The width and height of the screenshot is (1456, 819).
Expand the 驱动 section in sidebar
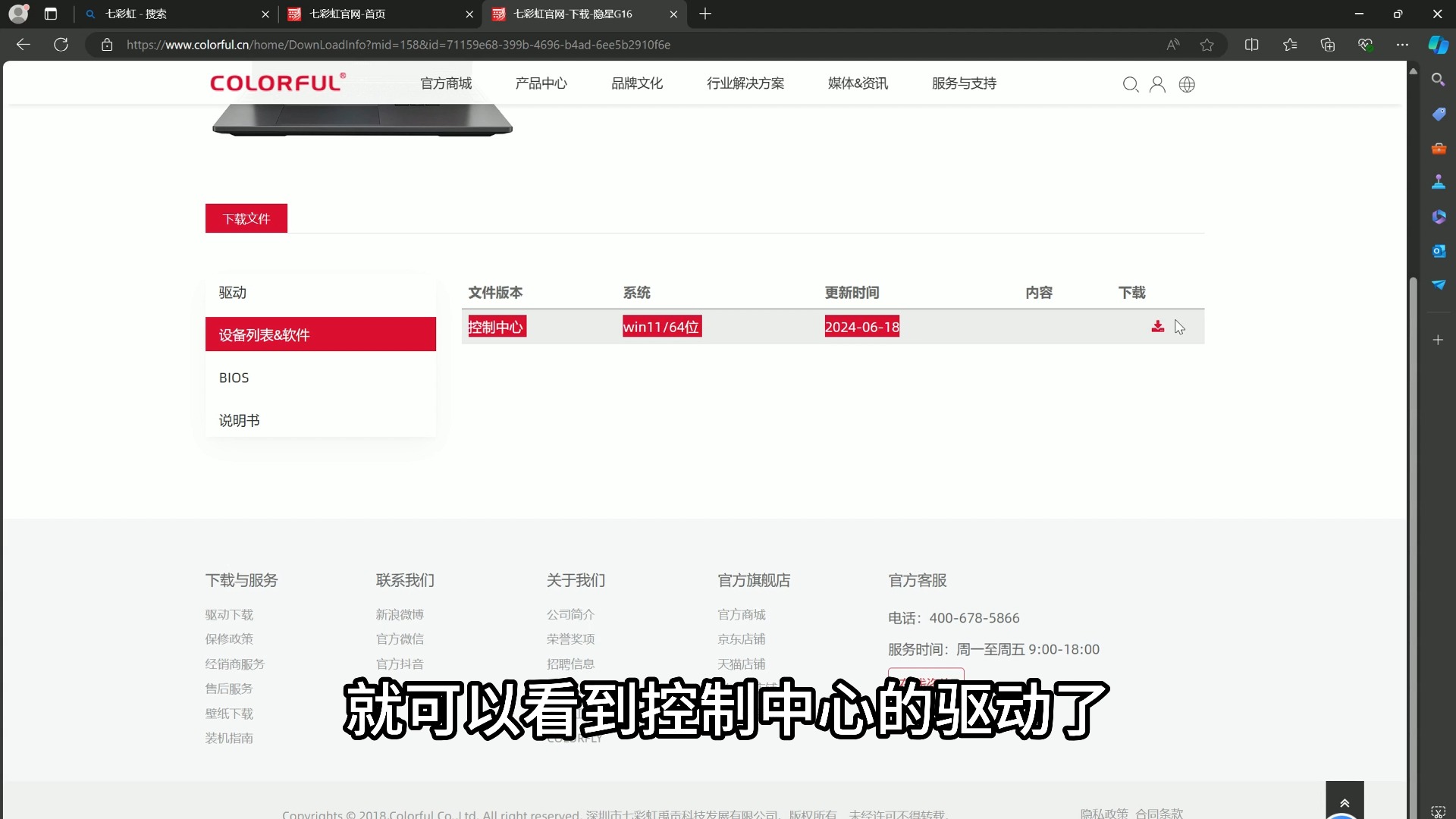tap(232, 292)
